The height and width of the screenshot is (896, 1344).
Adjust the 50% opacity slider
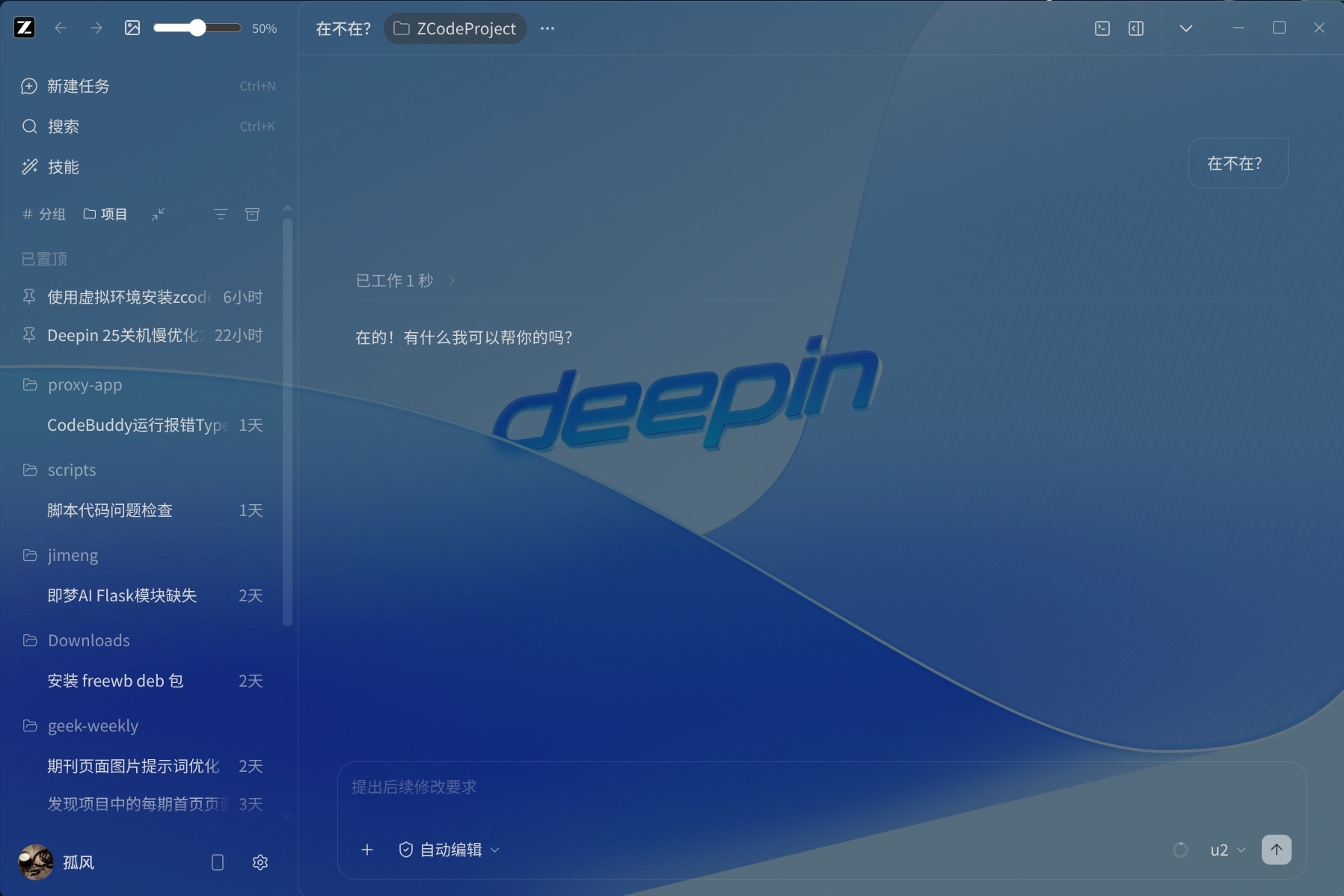(197, 28)
